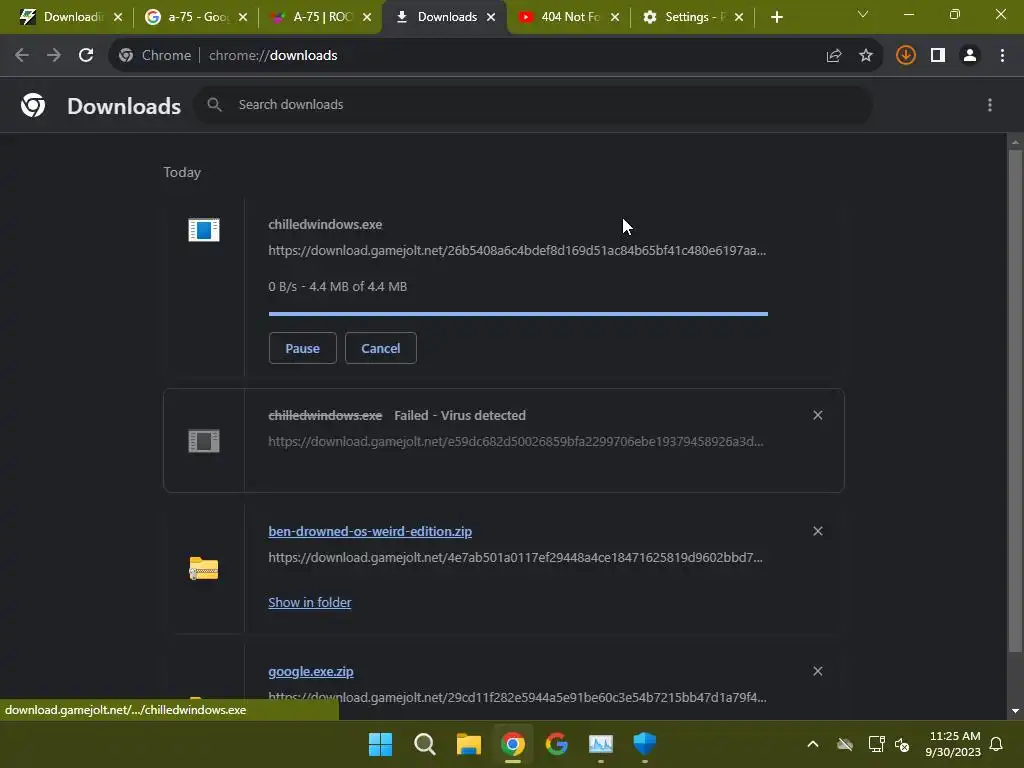This screenshot has width=1024, height=768.
Task: Remove google.exe.zip from the list
Action: pos(818,671)
